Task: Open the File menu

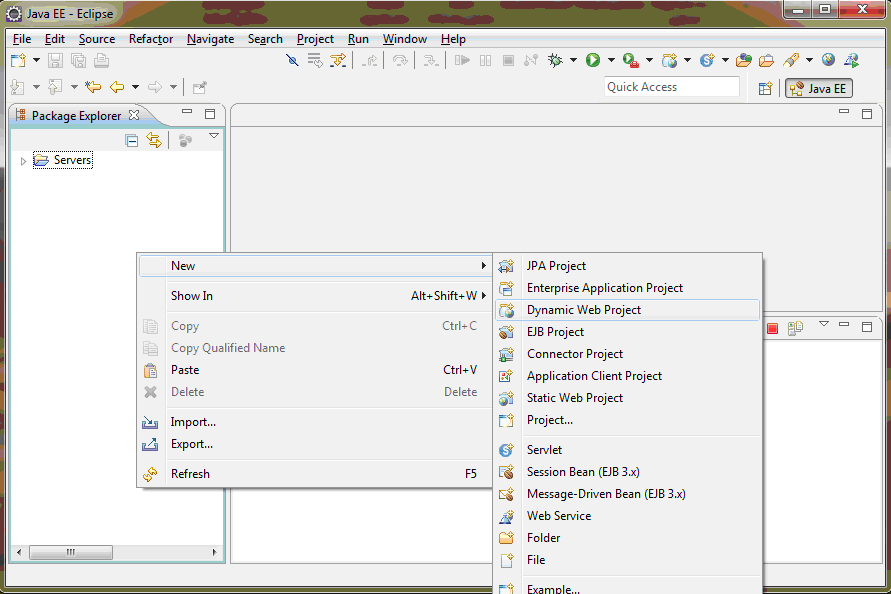Action: click(x=22, y=39)
